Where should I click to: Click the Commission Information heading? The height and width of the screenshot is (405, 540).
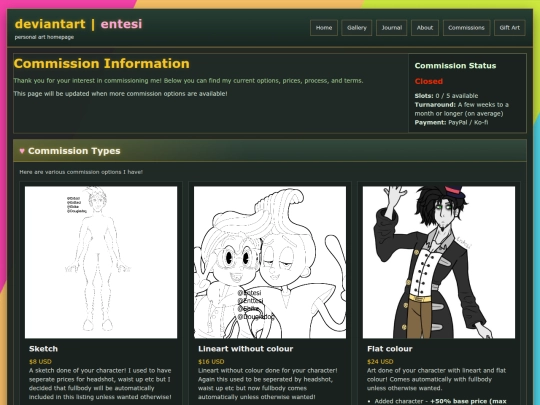click(x=102, y=64)
